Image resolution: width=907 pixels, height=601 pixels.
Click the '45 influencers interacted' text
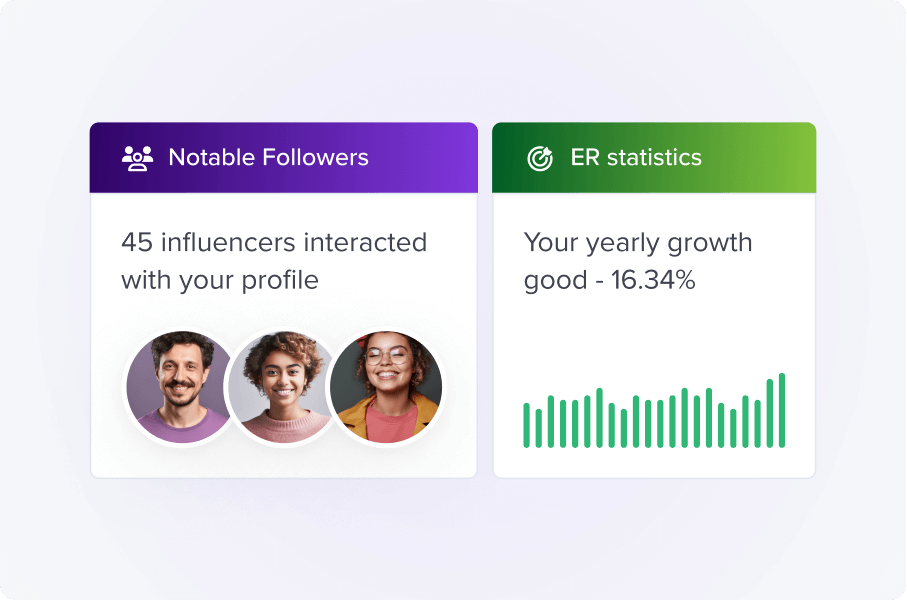tap(274, 243)
